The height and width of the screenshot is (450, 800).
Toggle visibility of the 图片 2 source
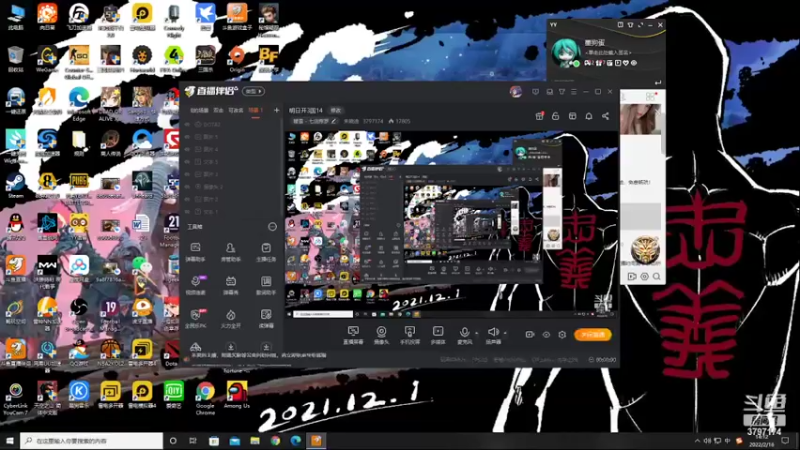click(x=187, y=199)
